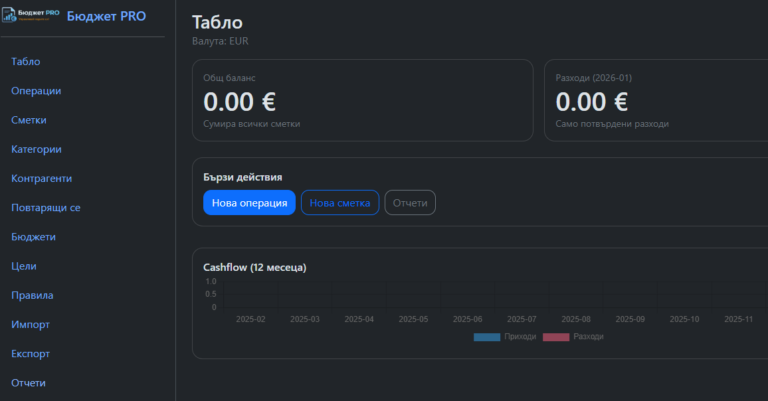Viewport: 768px width, 401px height.
Task: Go to Табло in the sidebar
Action: pyautogui.click(x=26, y=62)
